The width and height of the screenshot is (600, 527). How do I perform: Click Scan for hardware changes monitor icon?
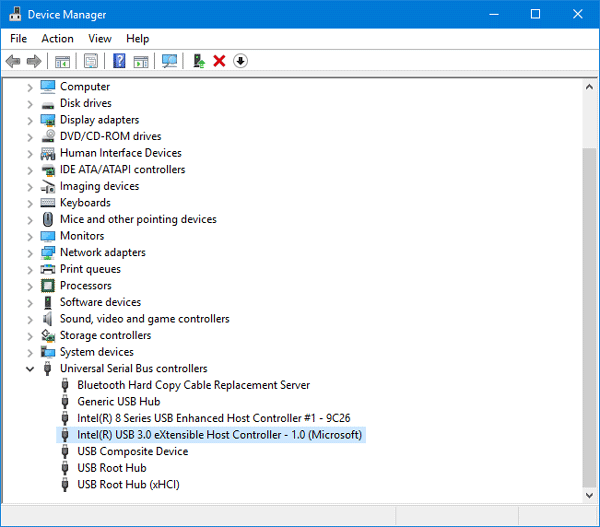[x=169, y=61]
